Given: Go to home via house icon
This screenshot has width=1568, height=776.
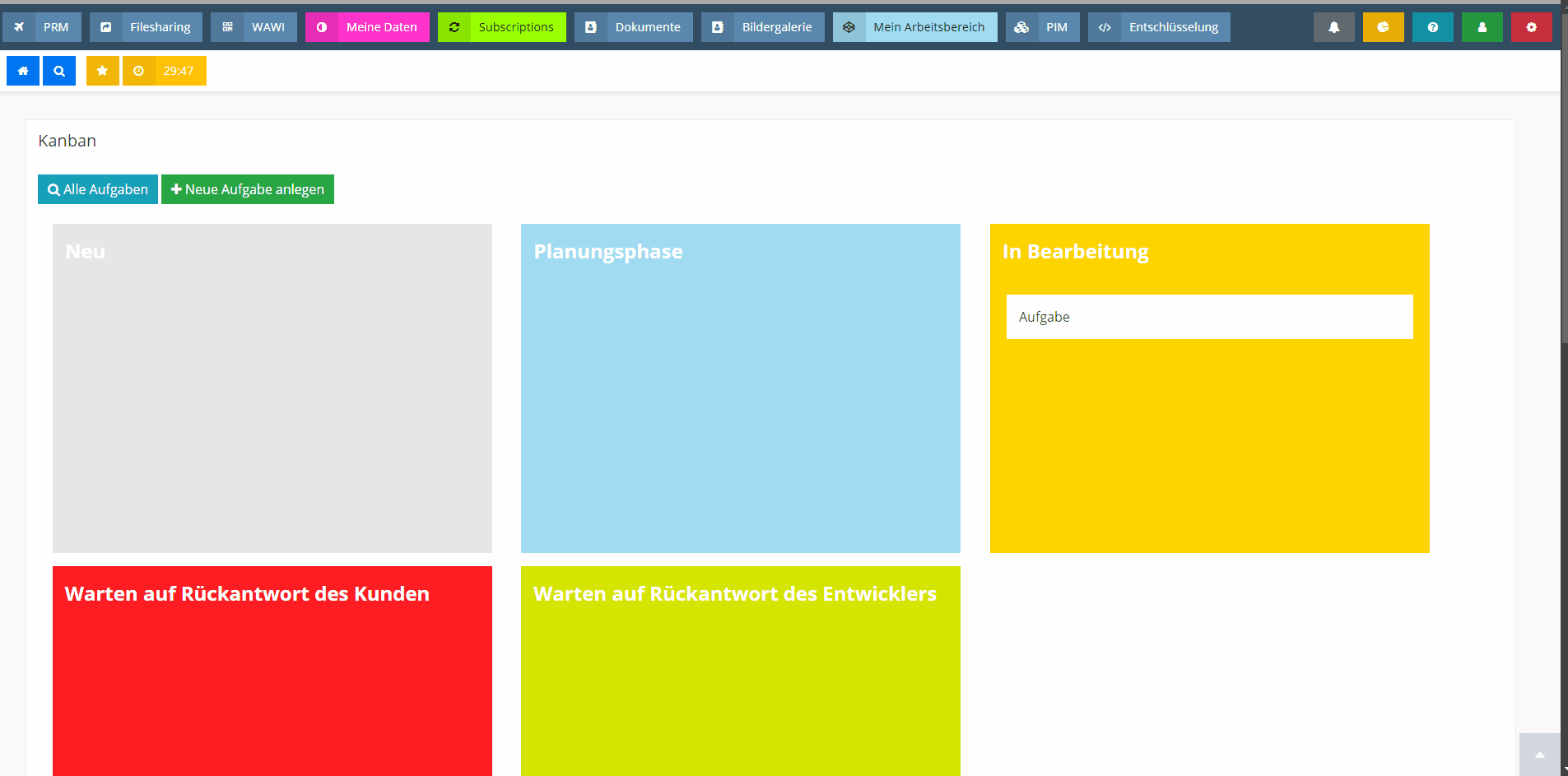Looking at the screenshot, I should point(23,71).
